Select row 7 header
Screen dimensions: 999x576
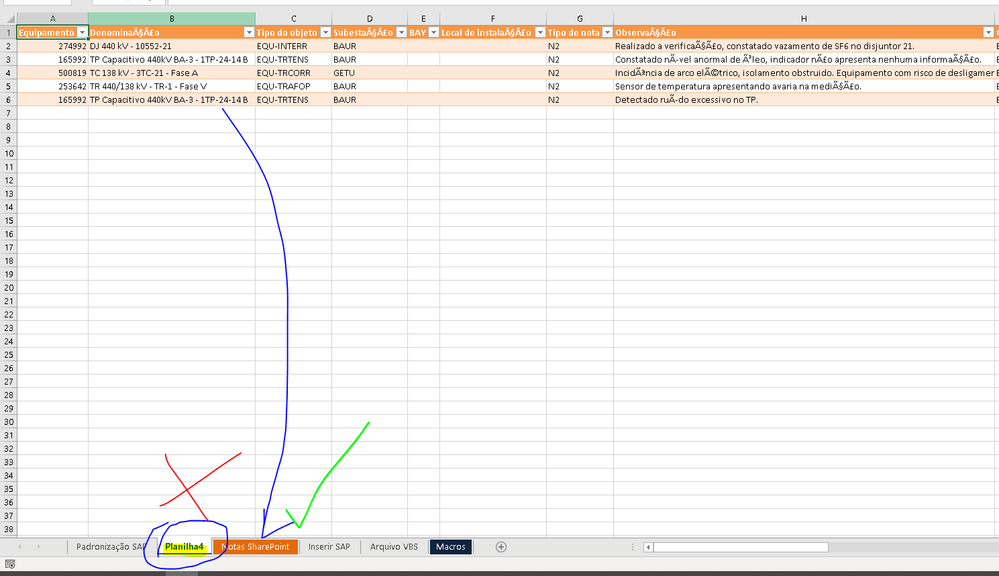(x=8, y=113)
